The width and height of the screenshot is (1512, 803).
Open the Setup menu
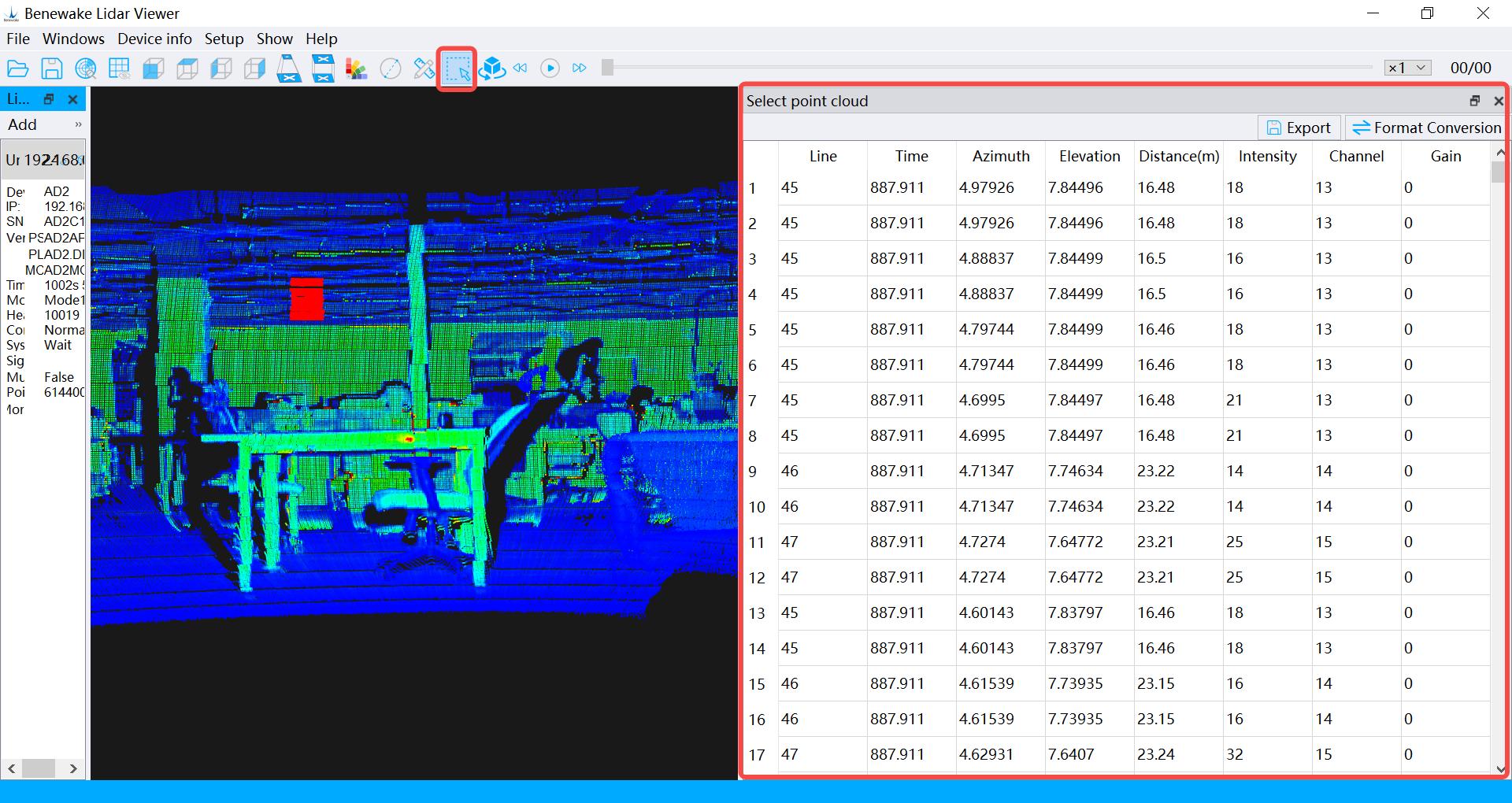pyautogui.click(x=224, y=39)
